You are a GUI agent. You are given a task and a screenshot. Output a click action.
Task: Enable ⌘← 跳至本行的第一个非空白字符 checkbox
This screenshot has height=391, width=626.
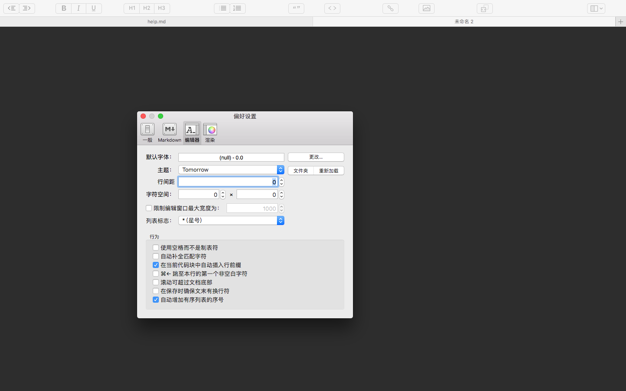156,274
